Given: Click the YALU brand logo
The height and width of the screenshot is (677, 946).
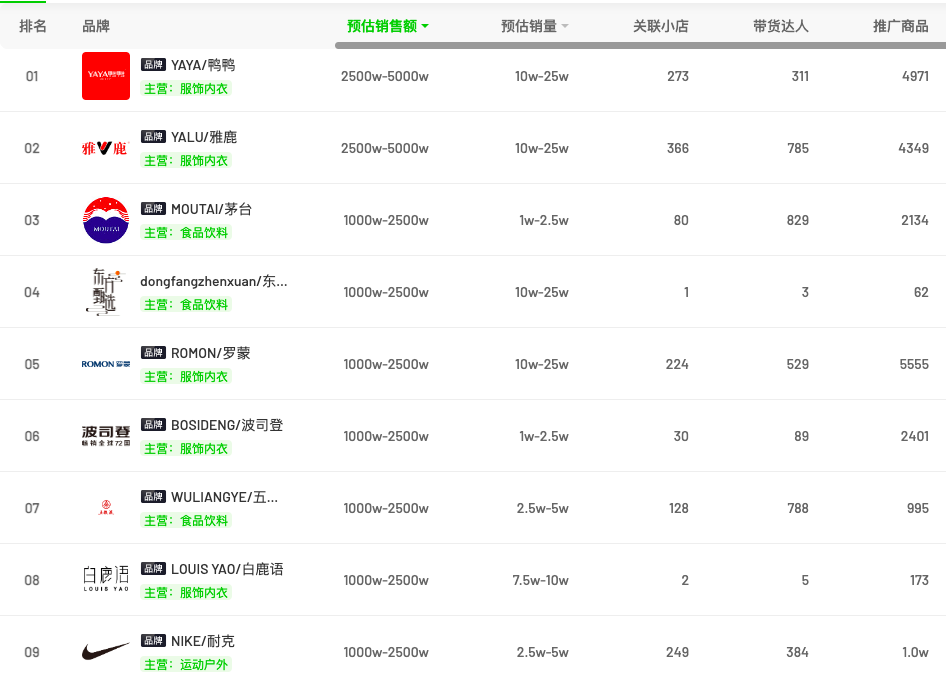Looking at the screenshot, I should point(106,148).
